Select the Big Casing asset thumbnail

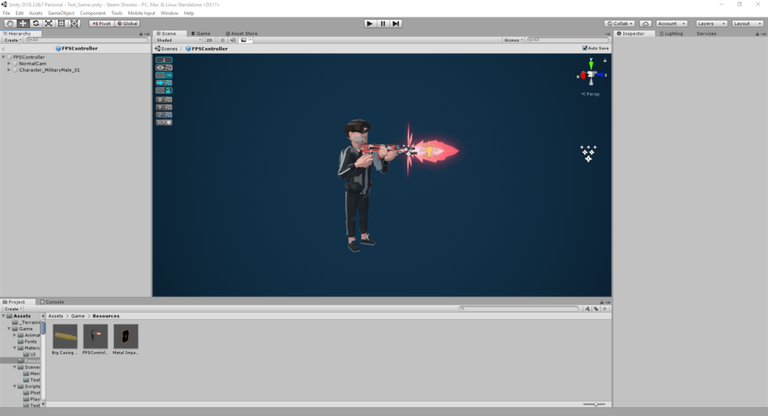(x=65, y=339)
